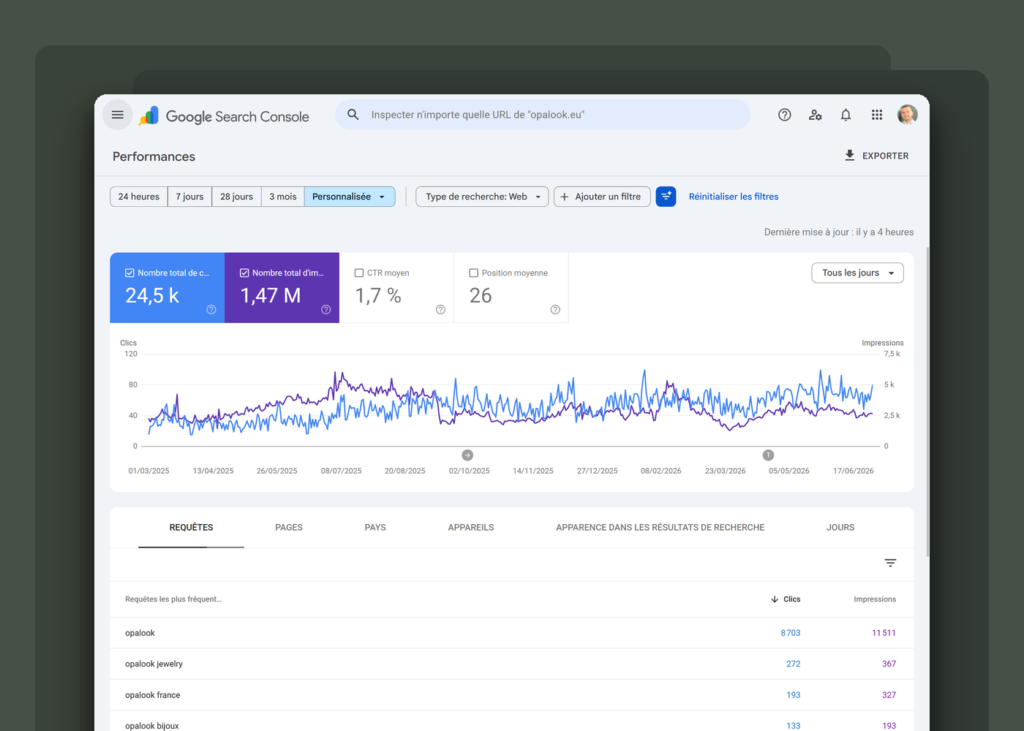Click impressions value 367
Screen dimensions: 1024x731
pos(889,664)
